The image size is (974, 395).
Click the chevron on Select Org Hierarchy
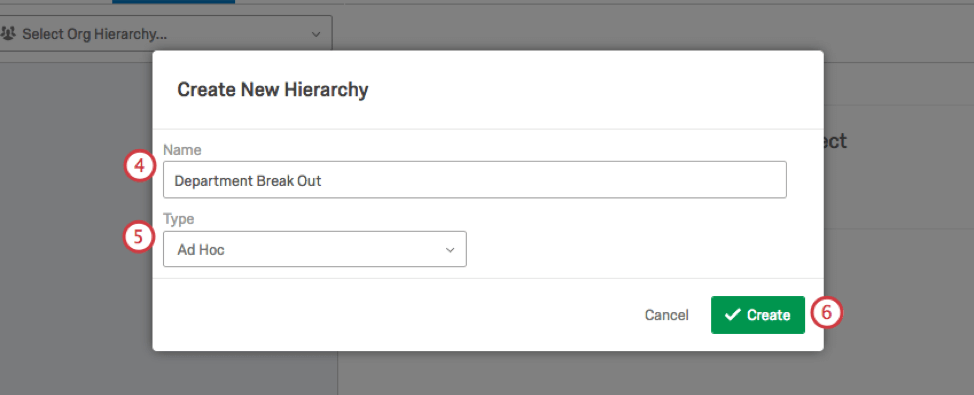(x=316, y=34)
